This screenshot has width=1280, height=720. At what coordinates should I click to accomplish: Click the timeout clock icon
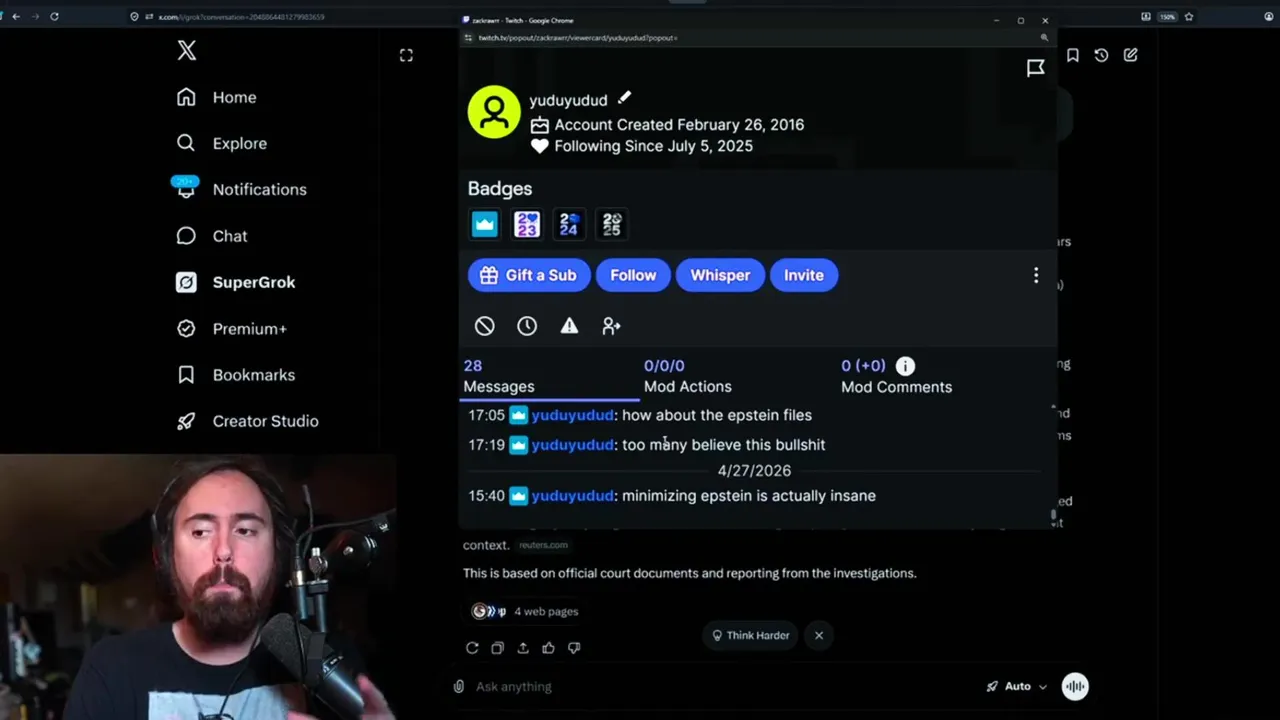coord(527,326)
